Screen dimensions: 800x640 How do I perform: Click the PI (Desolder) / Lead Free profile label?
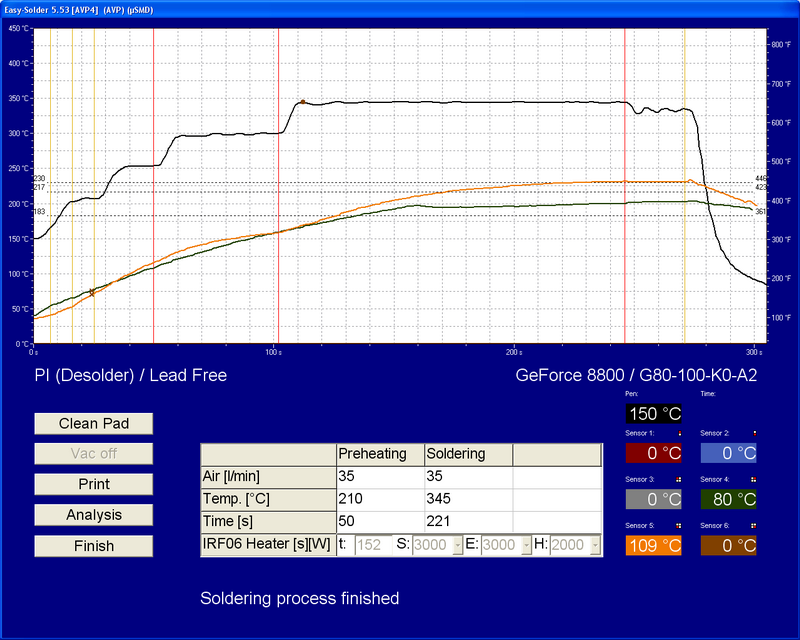(131, 376)
